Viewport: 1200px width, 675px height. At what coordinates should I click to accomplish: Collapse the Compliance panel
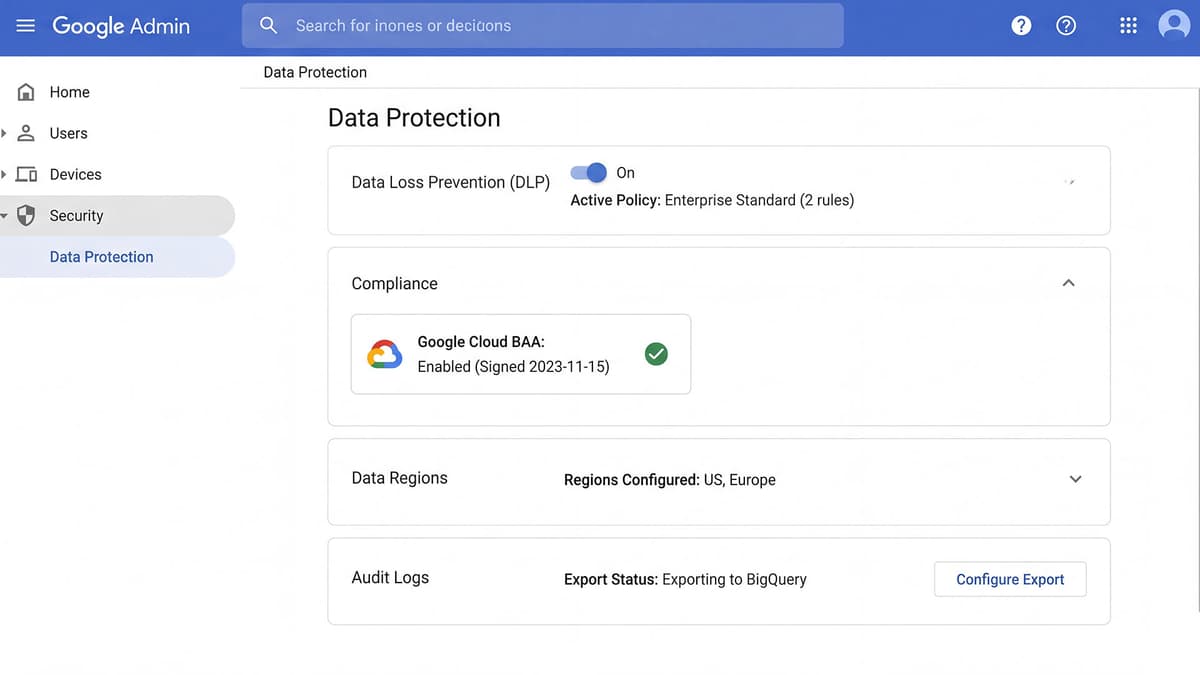click(1068, 283)
